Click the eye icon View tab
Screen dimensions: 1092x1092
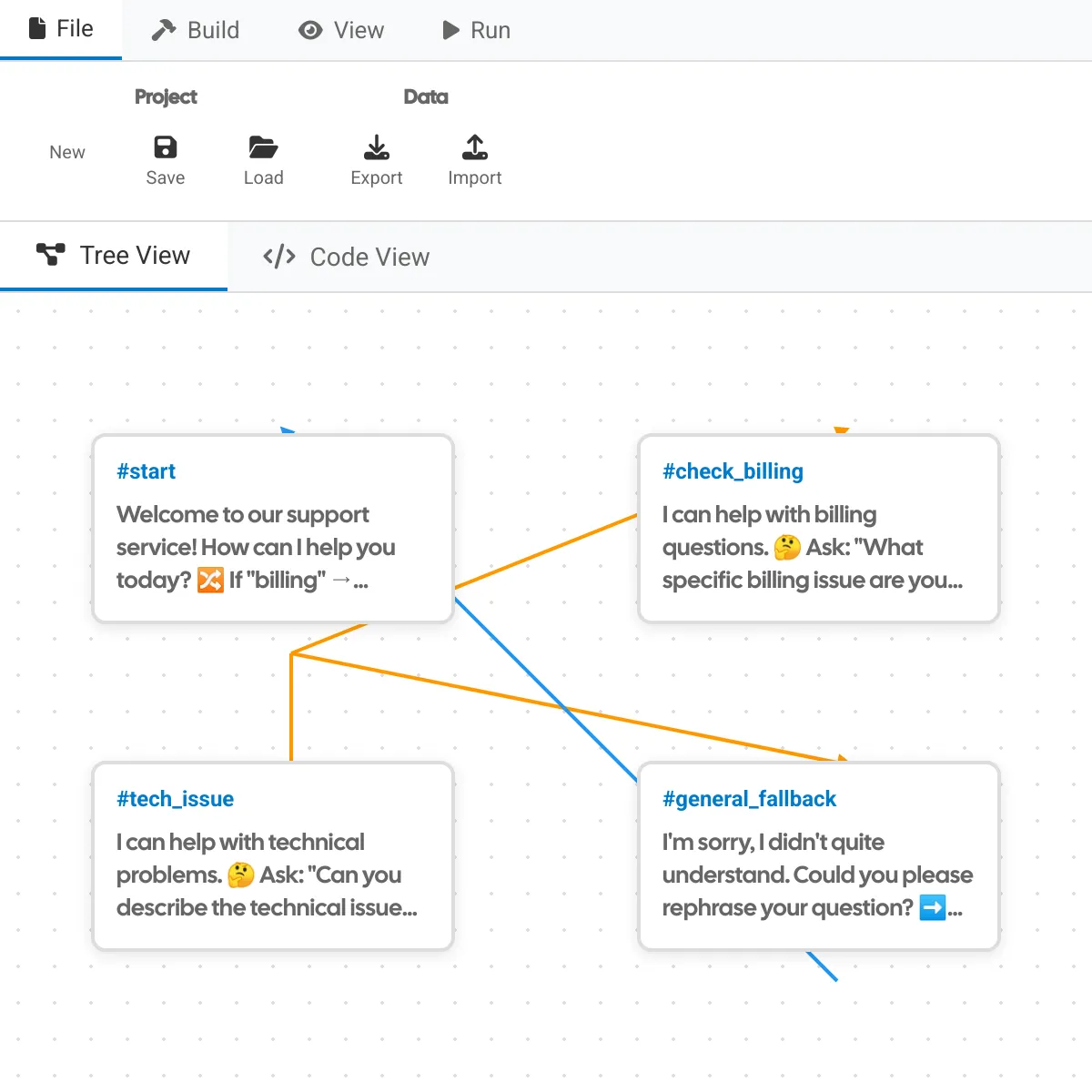[x=341, y=30]
